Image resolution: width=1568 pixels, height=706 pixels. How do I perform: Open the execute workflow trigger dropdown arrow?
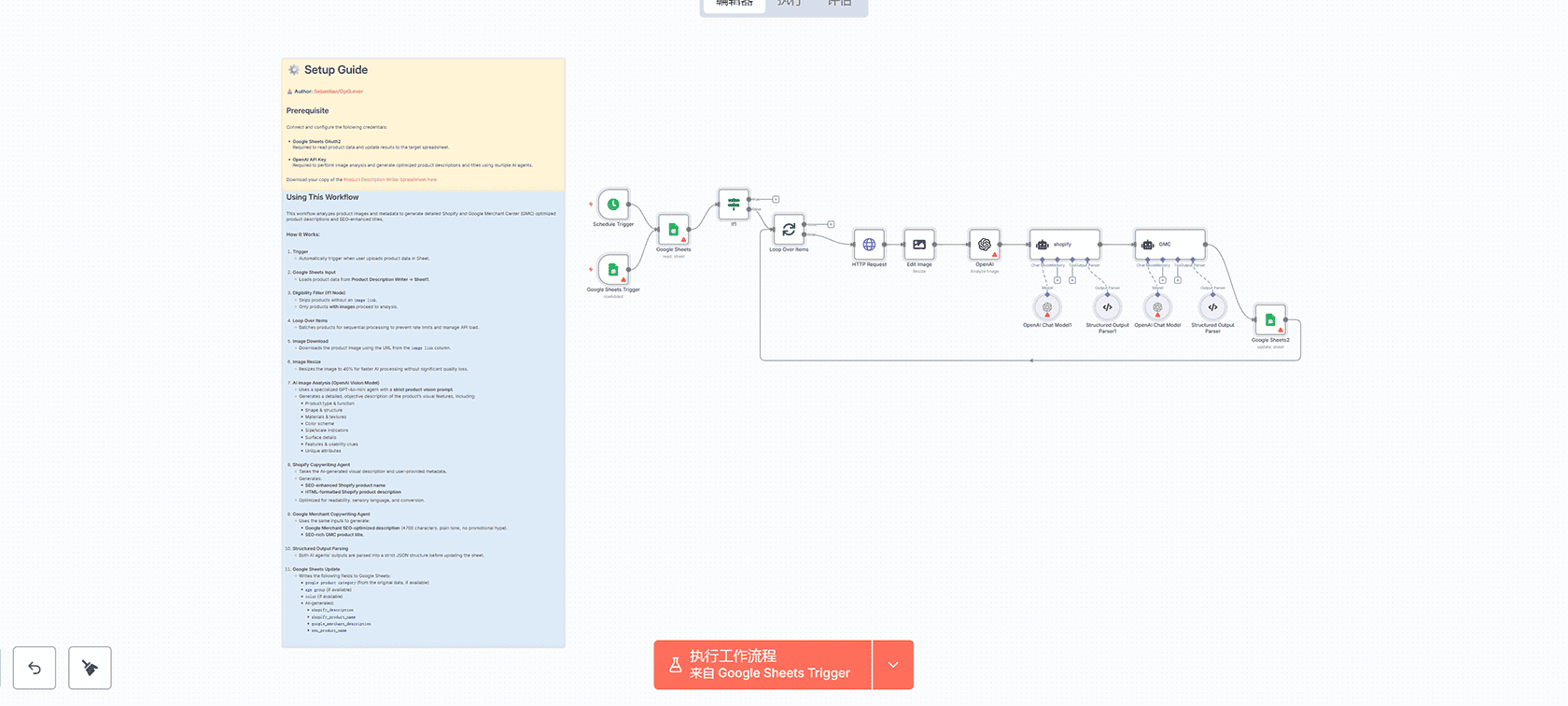[893, 665]
